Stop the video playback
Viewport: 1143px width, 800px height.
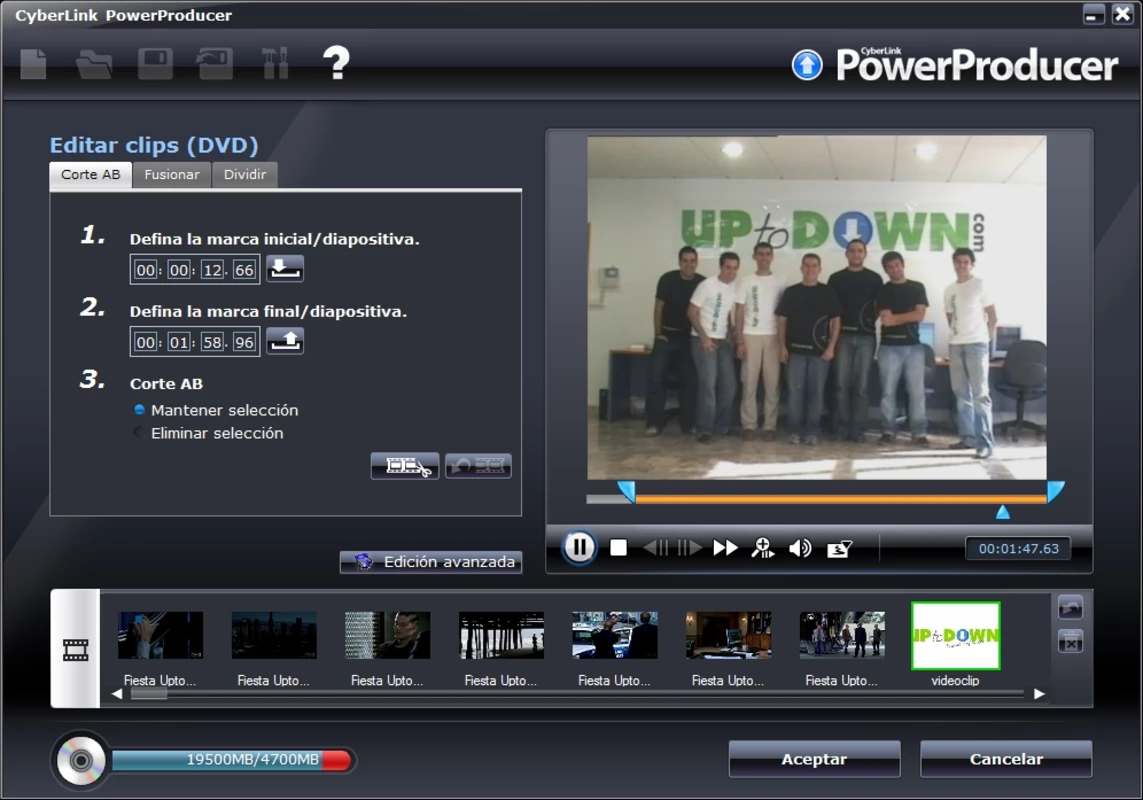pos(618,547)
